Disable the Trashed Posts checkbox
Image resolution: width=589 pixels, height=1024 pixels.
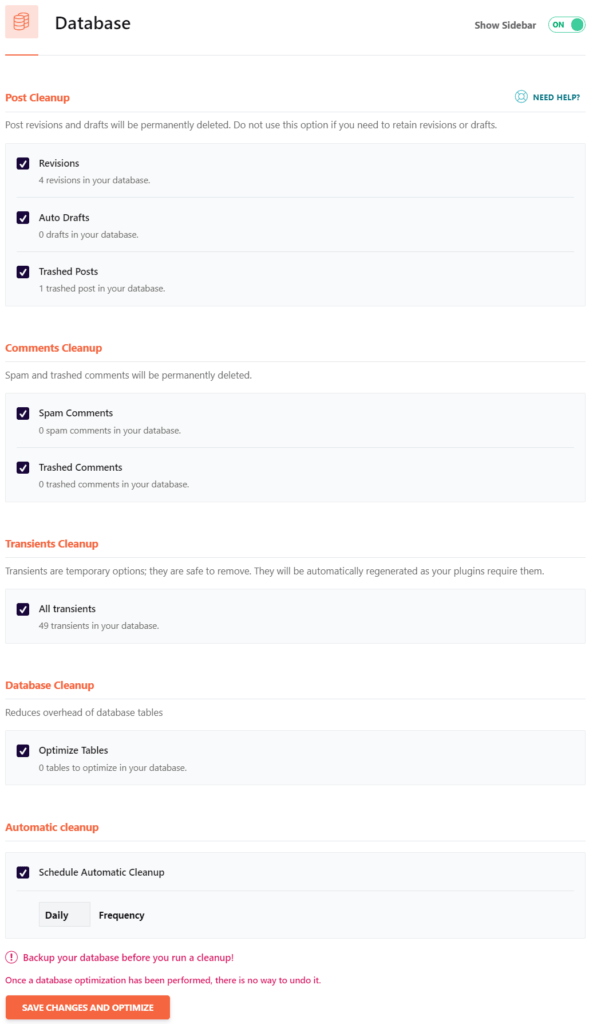(x=23, y=272)
